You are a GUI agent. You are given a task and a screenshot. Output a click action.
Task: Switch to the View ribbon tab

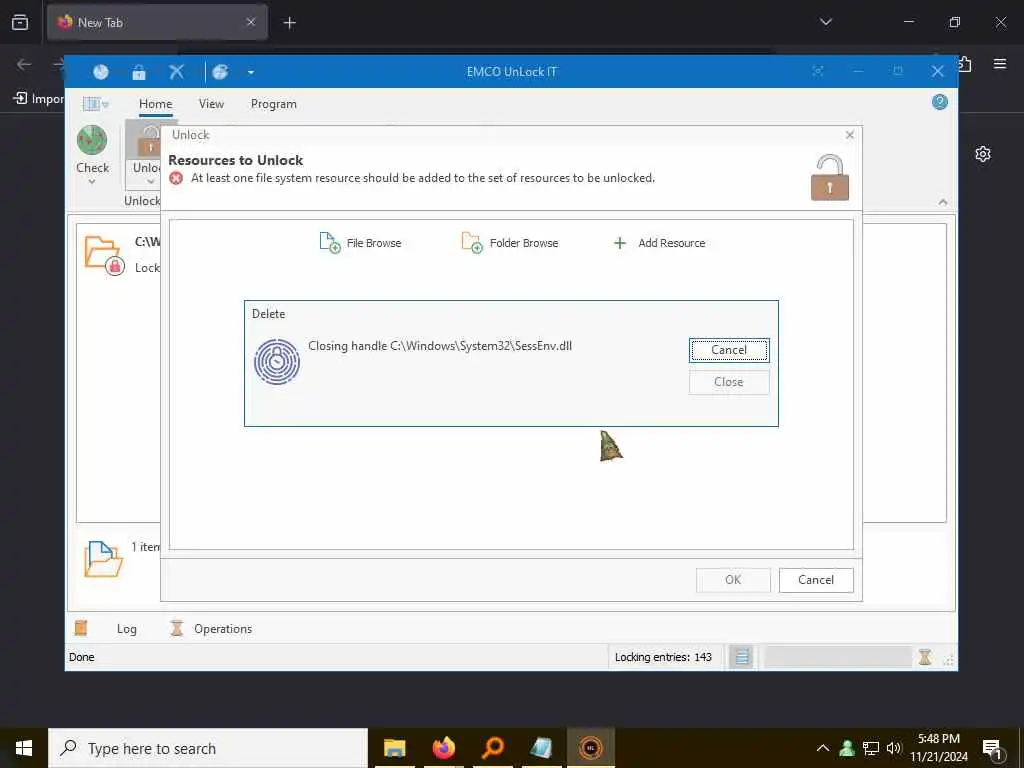pos(211,104)
